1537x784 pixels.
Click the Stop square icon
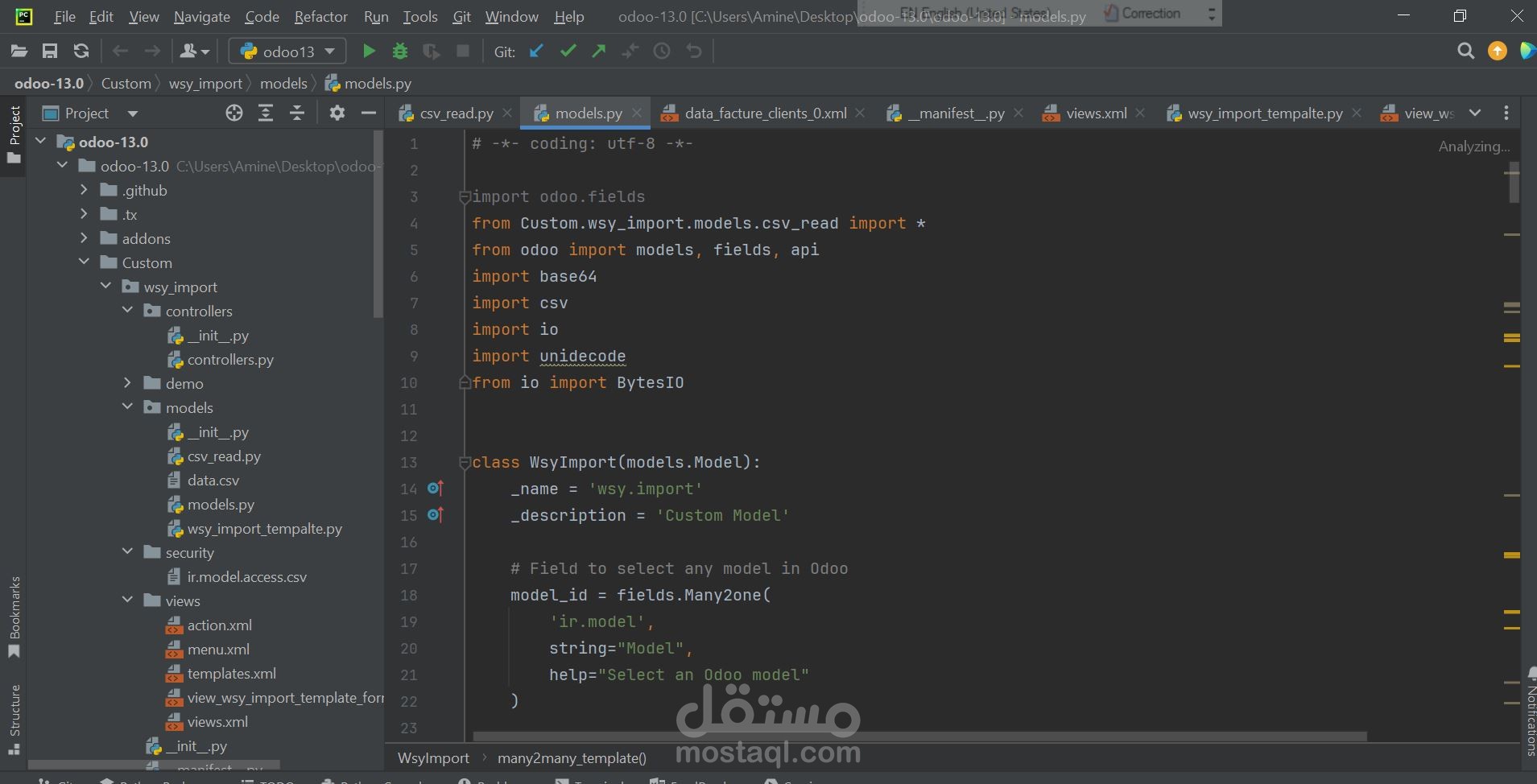[x=463, y=52]
